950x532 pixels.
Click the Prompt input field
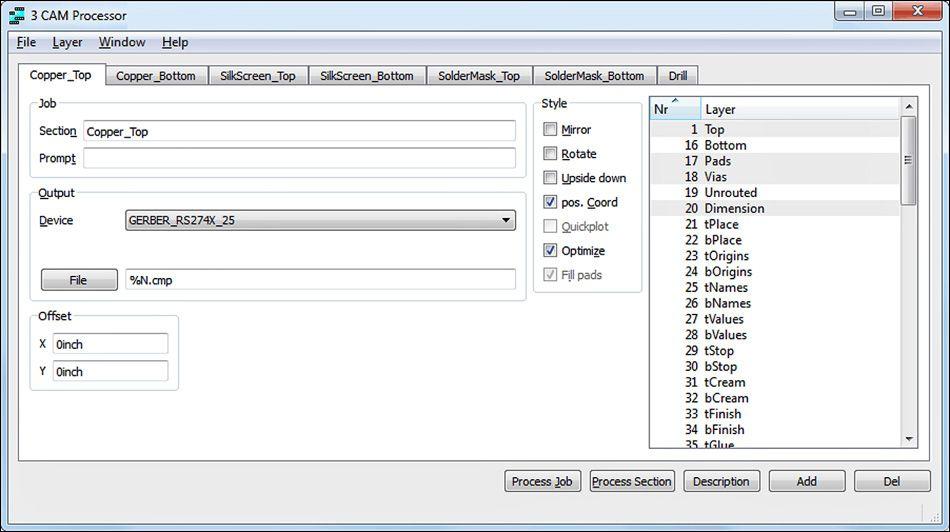[x=299, y=158]
